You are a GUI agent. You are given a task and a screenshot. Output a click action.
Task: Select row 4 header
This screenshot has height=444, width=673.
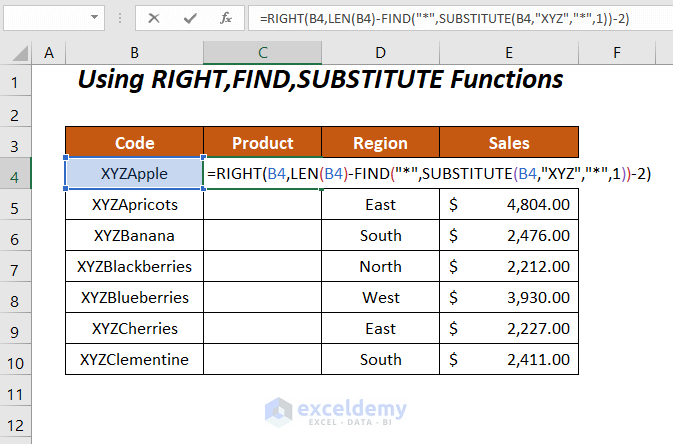pyautogui.click(x=17, y=173)
